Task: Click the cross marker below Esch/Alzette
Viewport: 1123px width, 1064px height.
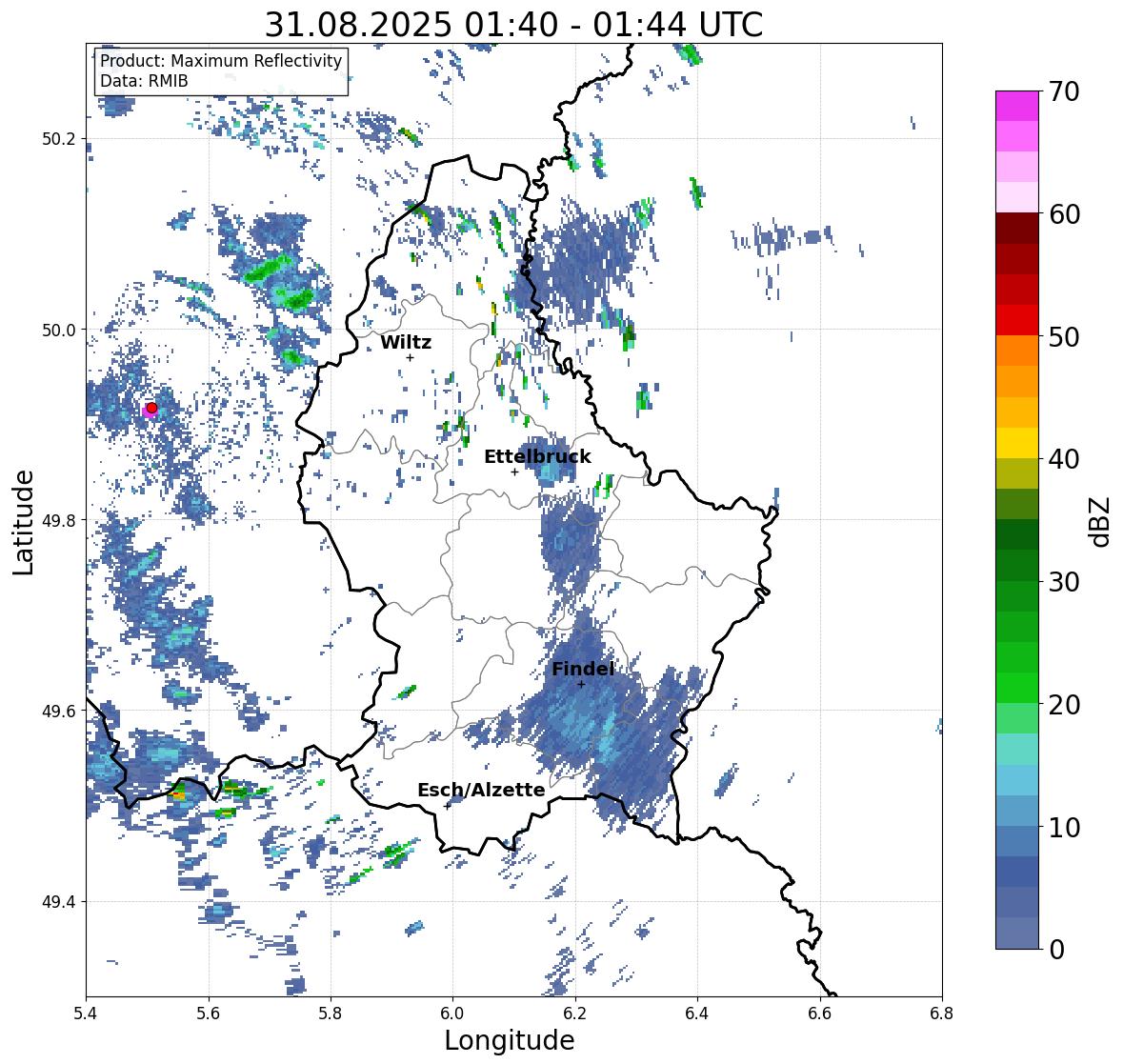Action: (448, 806)
